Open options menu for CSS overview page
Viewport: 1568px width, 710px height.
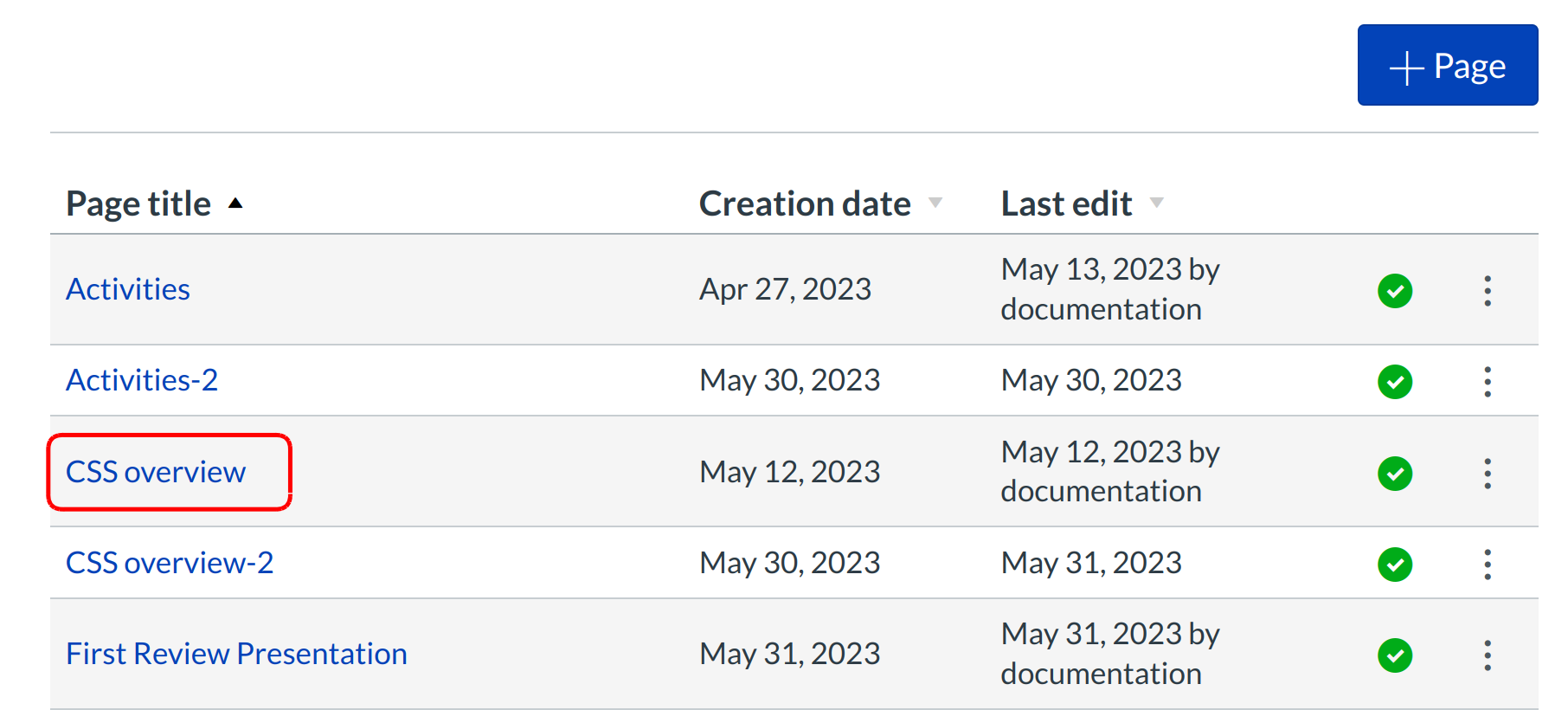(1487, 474)
